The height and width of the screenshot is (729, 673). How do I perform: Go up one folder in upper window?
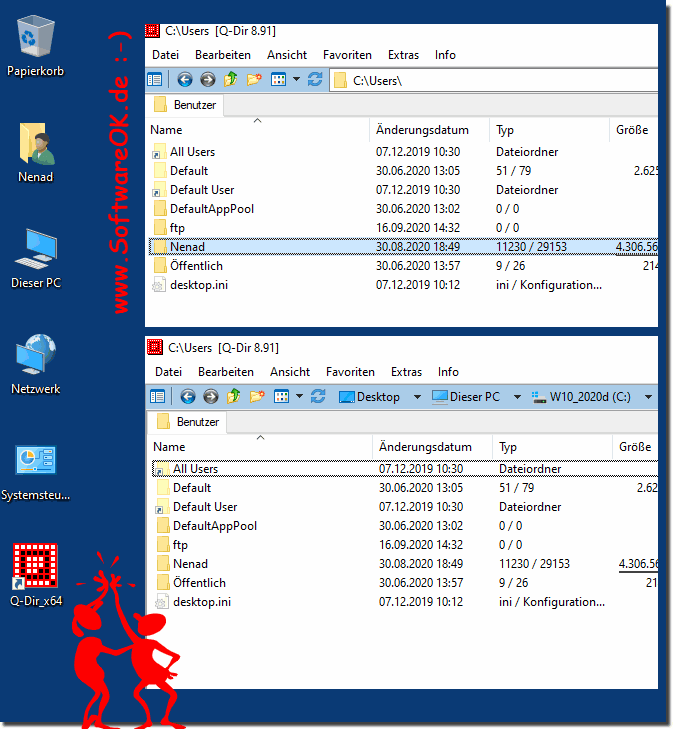coord(231,80)
